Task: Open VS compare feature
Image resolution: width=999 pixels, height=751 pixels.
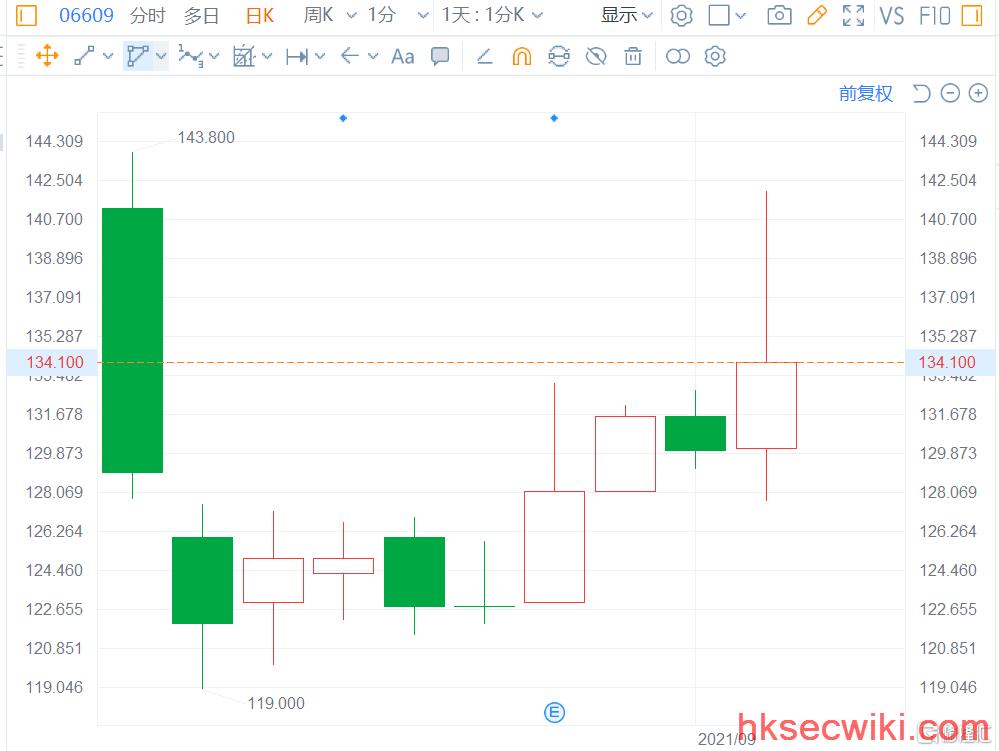Action: click(891, 15)
